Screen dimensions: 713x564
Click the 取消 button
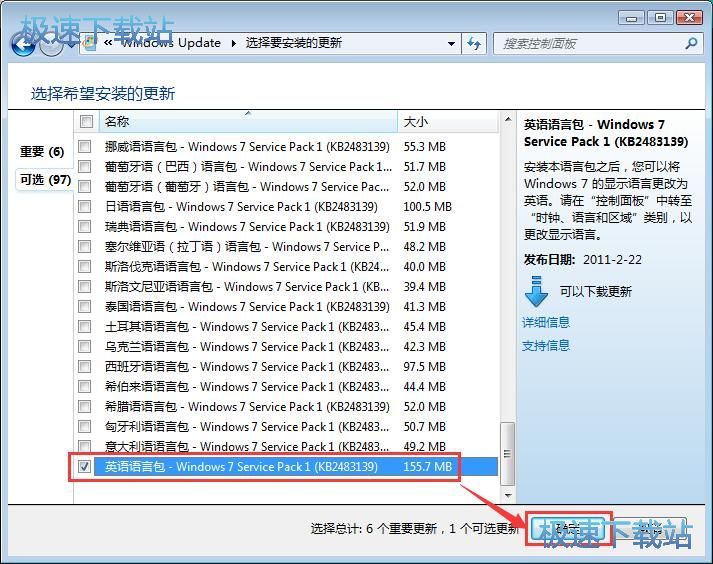coord(650,529)
